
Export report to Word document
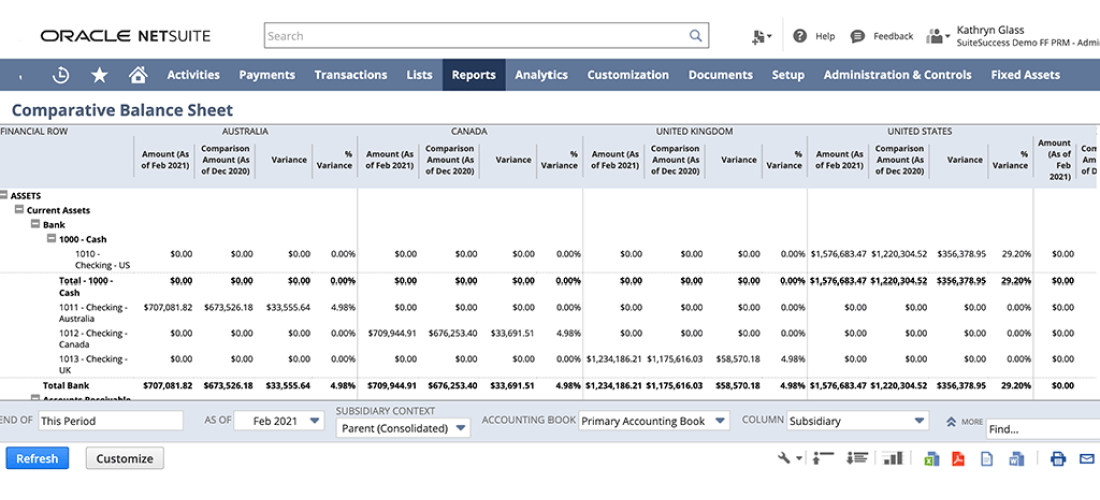pyautogui.click(x=1016, y=459)
